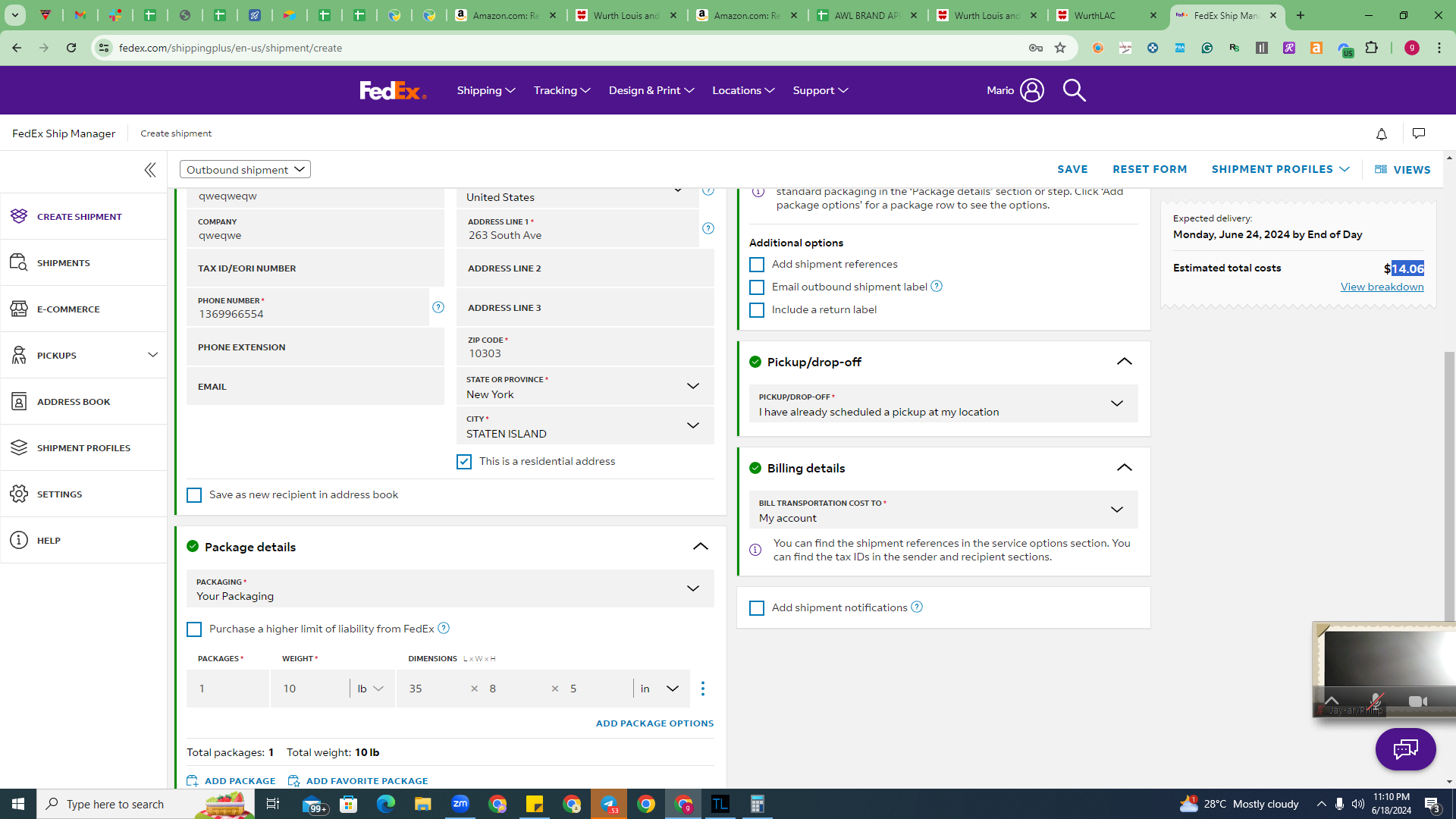Go to Shipments in the sidebar
The height and width of the screenshot is (819, 1456).
point(83,263)
